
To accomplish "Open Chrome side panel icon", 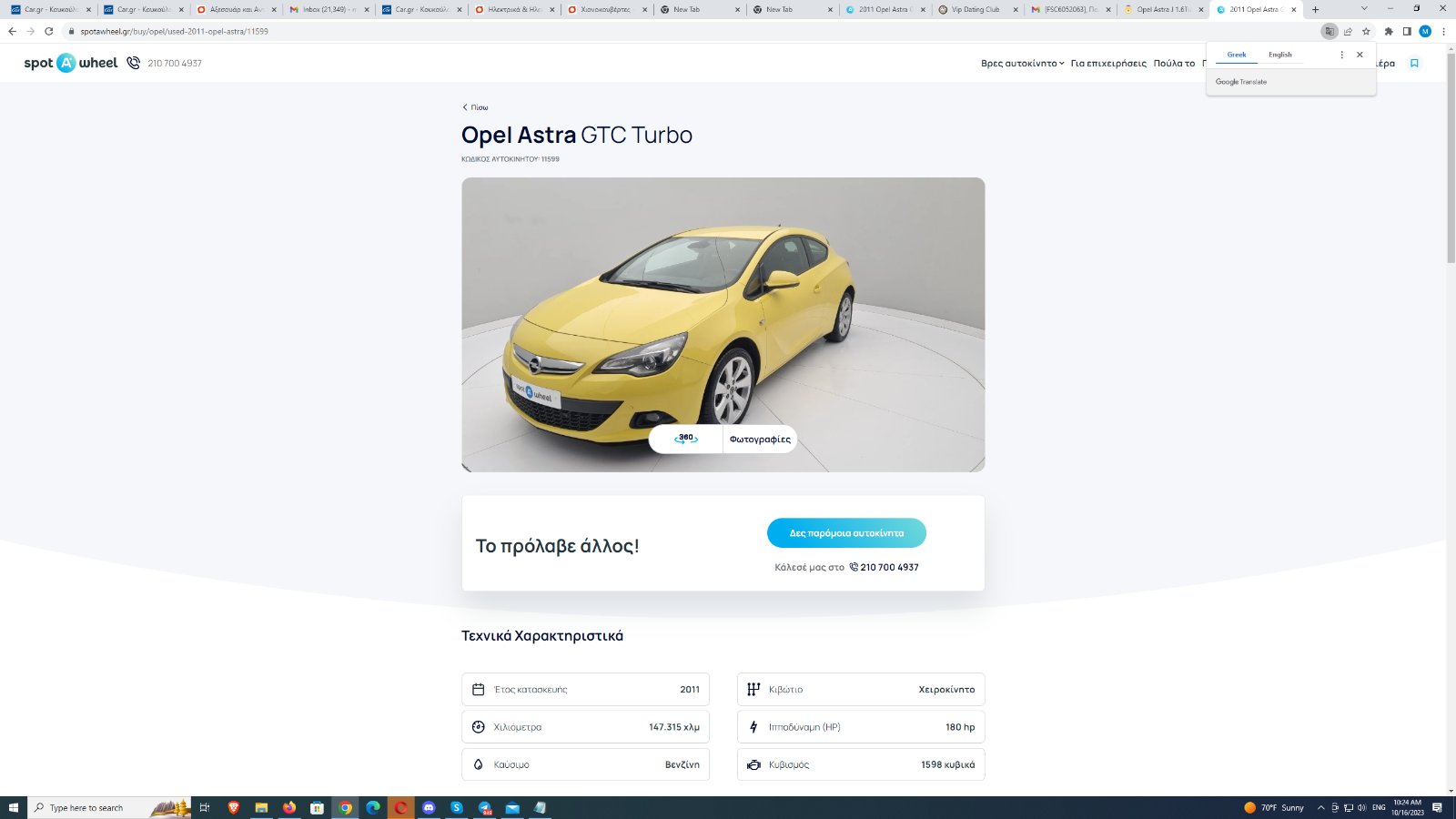I will coord(1407,31).
